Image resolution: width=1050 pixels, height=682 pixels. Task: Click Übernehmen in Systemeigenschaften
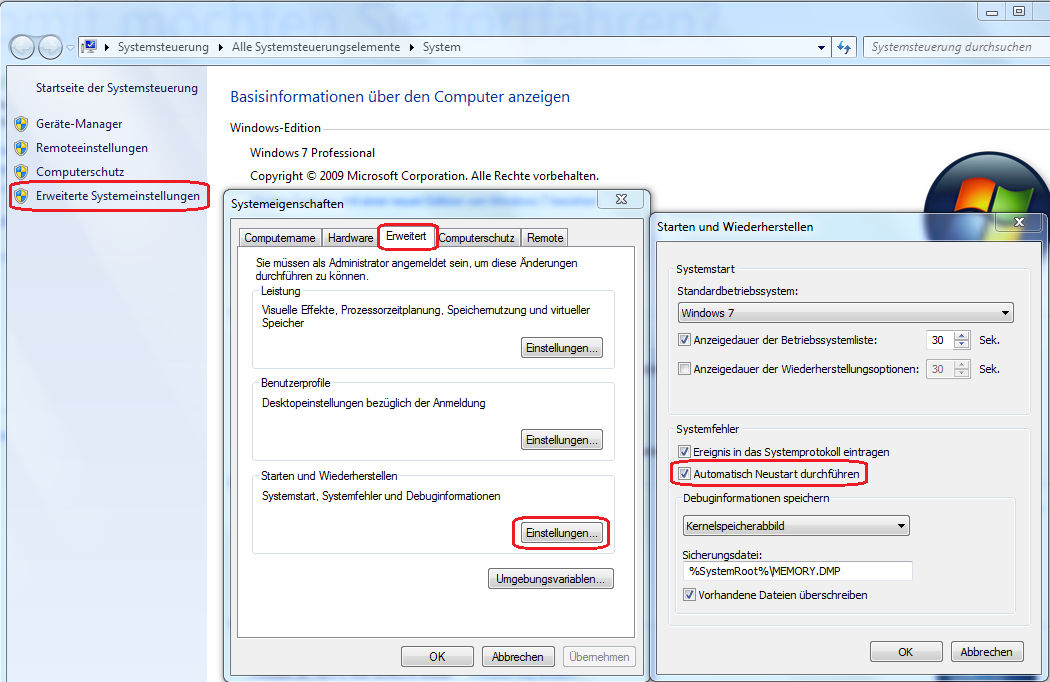tap(599, 657)
